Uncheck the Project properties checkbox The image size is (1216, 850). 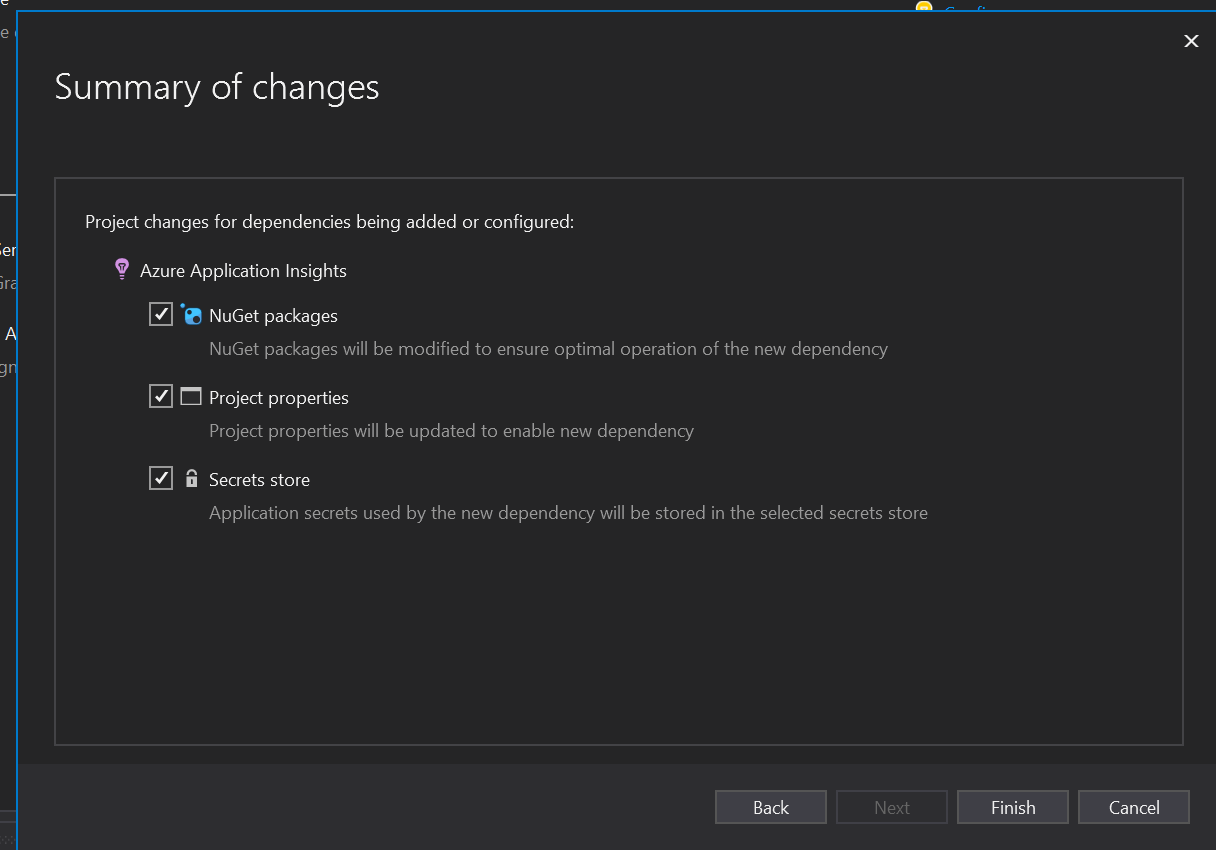coord(161,396)
